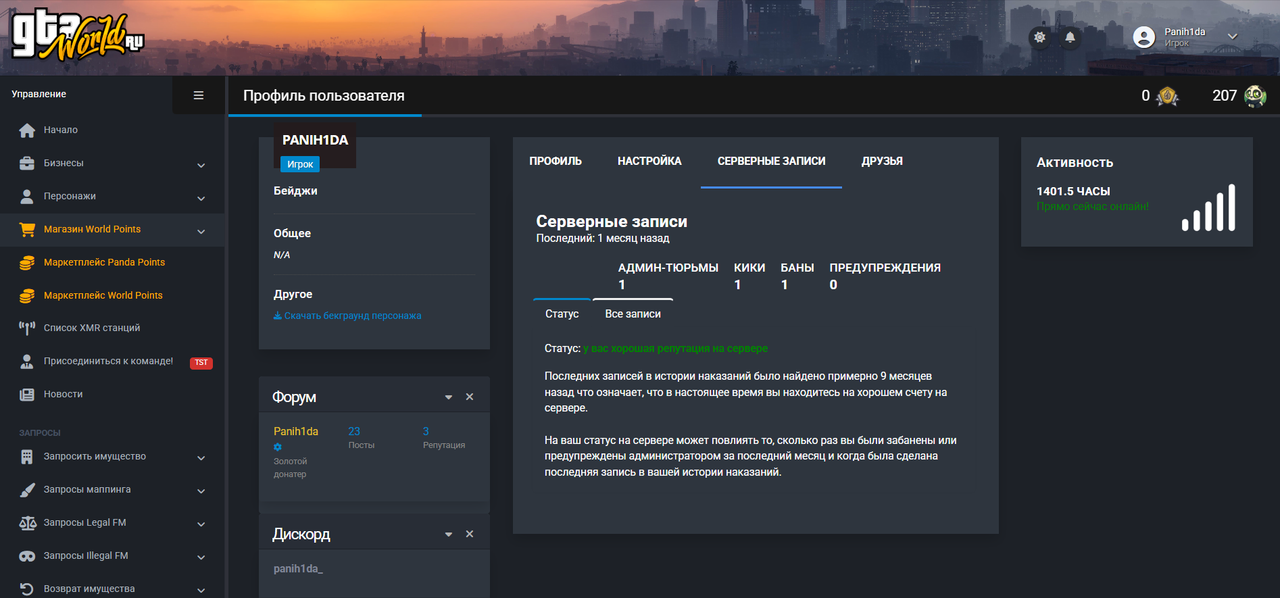Click the coins icon for World Points marketplace

point(27,295)
